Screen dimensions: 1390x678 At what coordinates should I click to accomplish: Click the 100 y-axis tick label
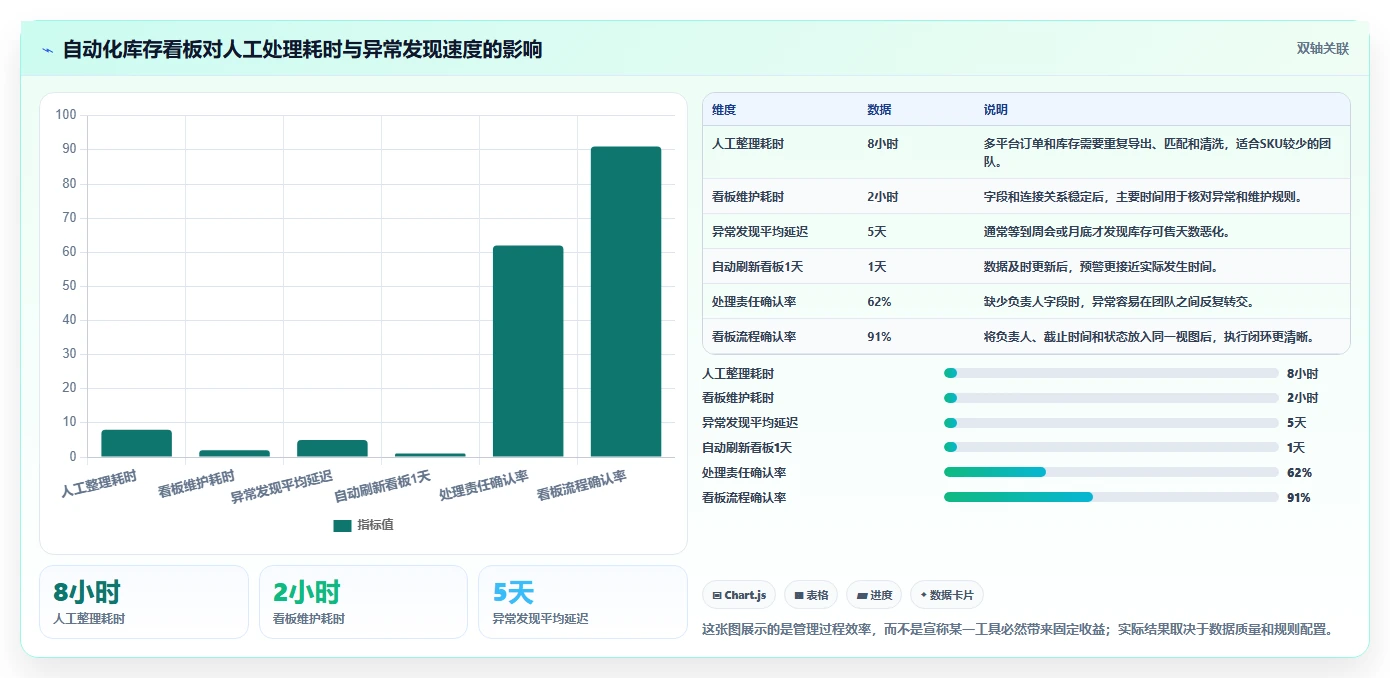(x=66, y=115)
